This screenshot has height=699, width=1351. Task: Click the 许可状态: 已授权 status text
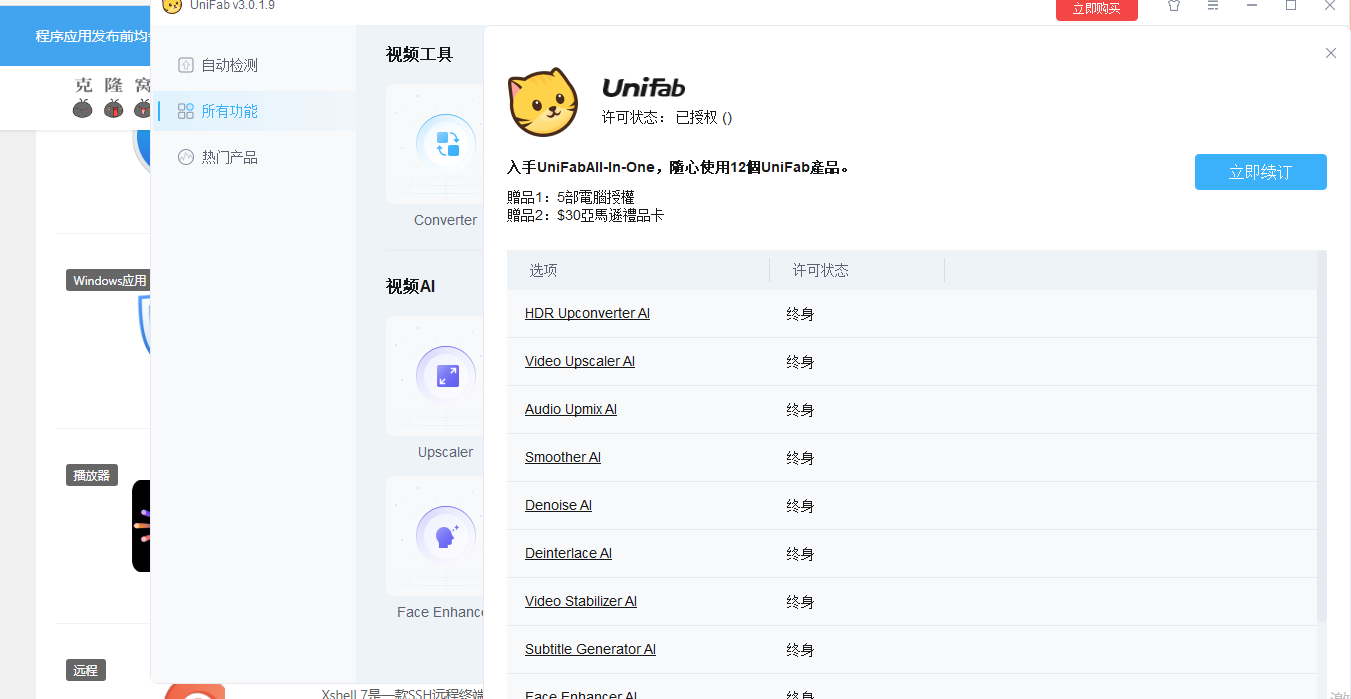coord(667,117)
